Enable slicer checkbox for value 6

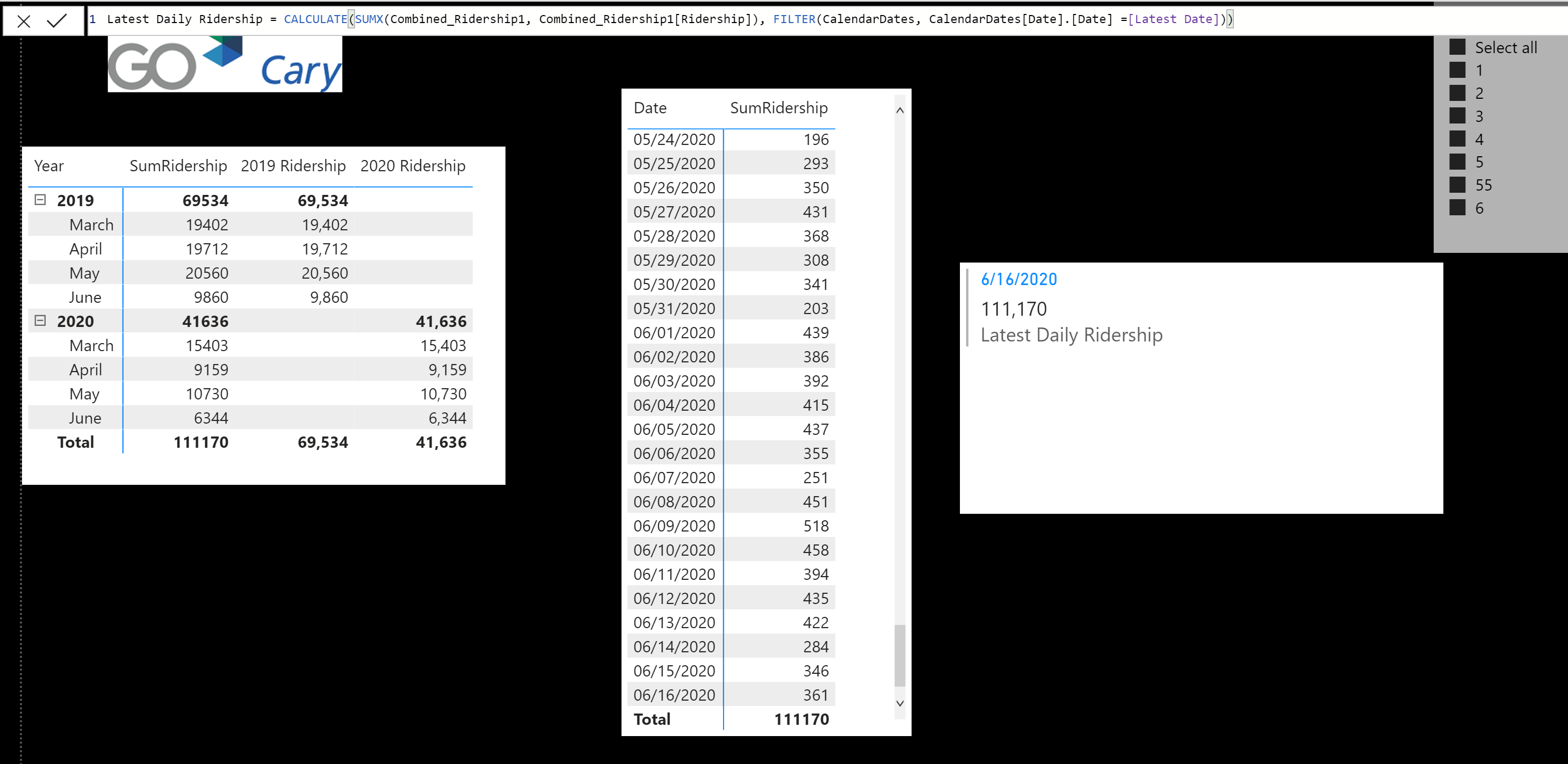click(1457, 208)
